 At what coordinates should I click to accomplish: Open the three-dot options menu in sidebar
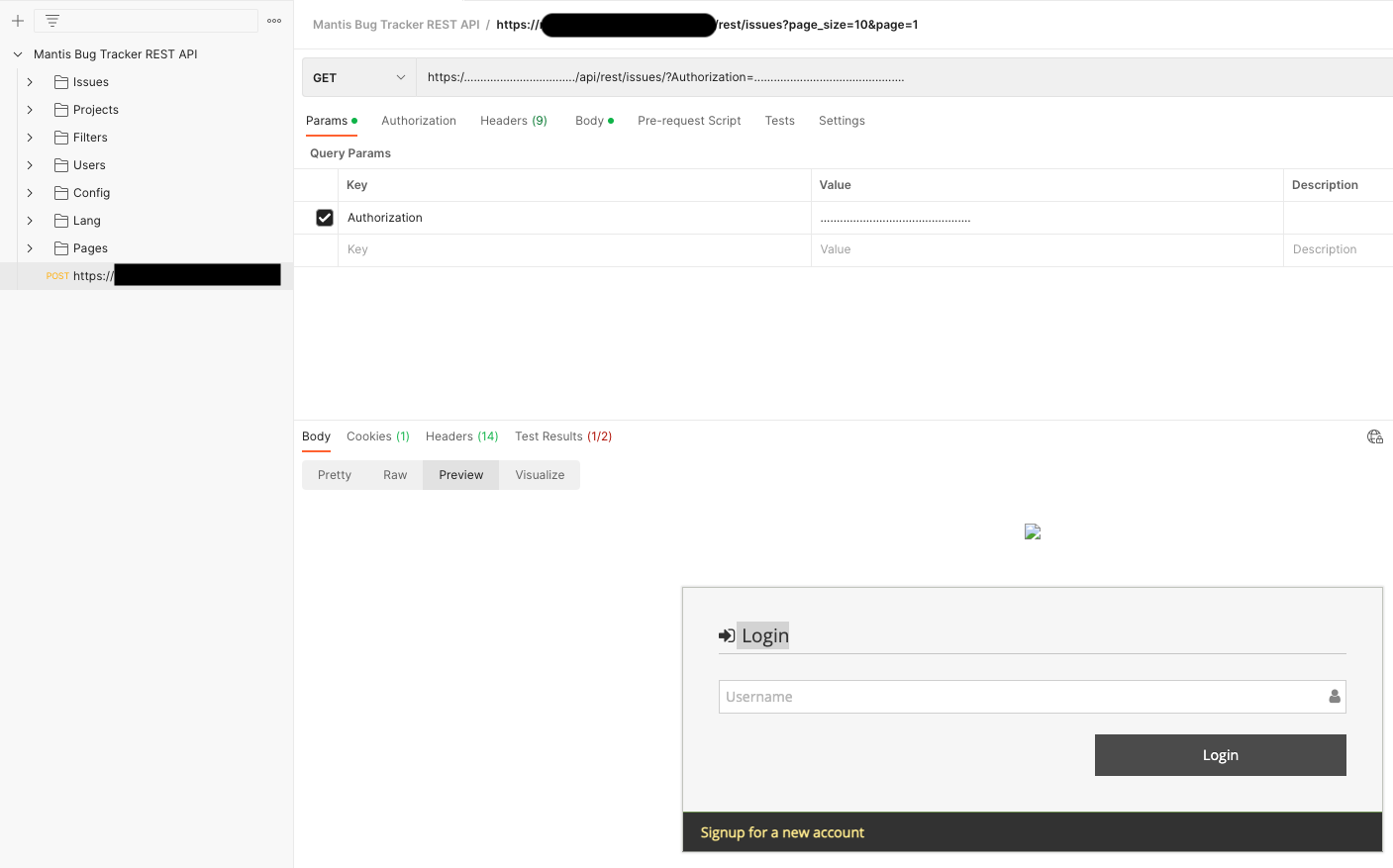274,21
